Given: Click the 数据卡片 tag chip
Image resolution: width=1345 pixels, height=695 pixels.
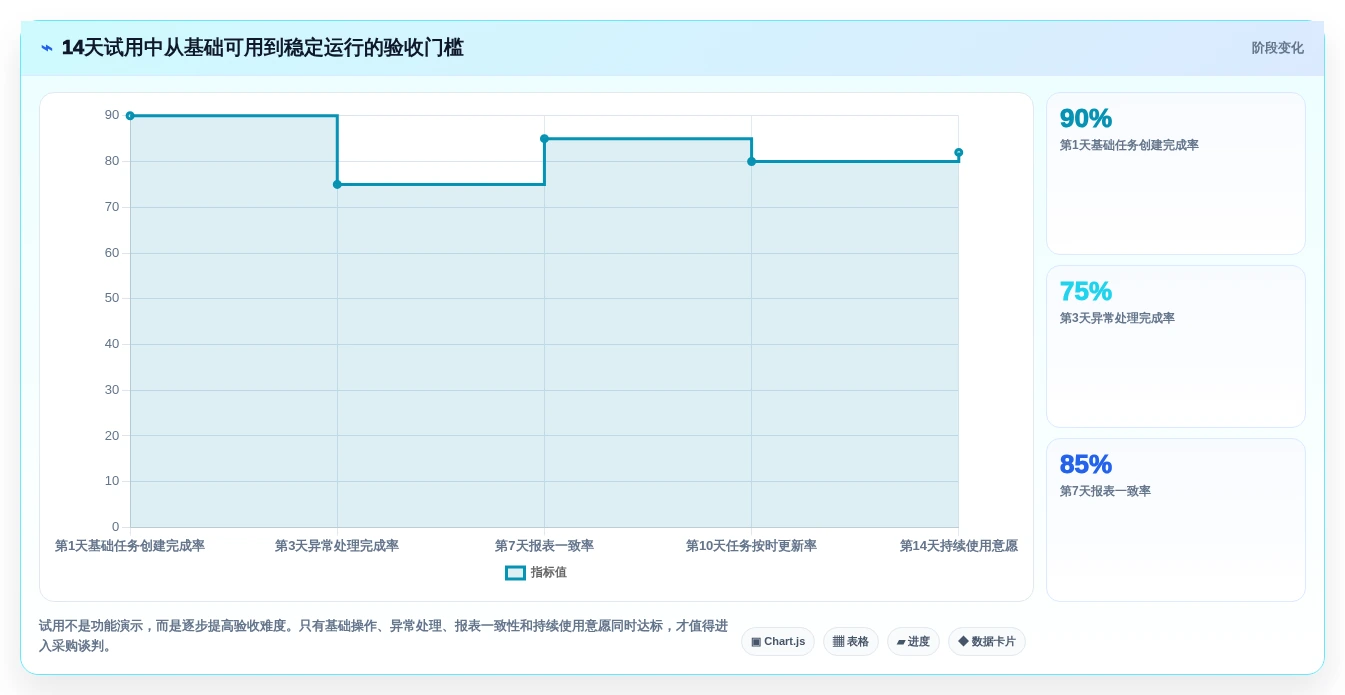Looking at the screenshot, I should tap(987, 642).
